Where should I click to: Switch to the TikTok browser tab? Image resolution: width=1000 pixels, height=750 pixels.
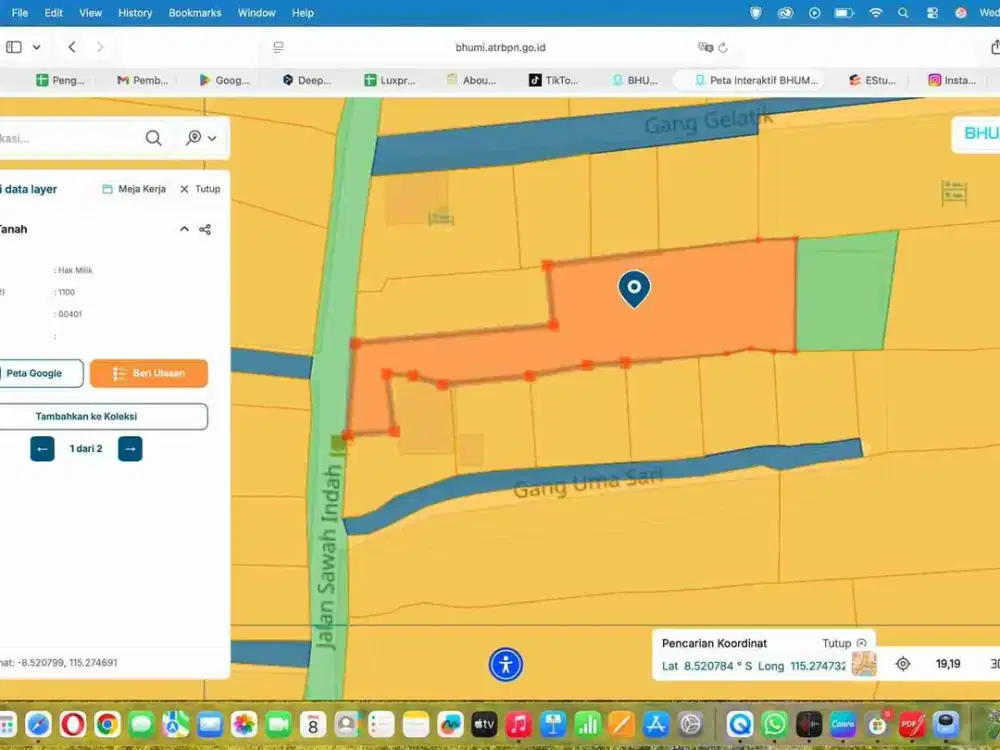pos(554,80)
